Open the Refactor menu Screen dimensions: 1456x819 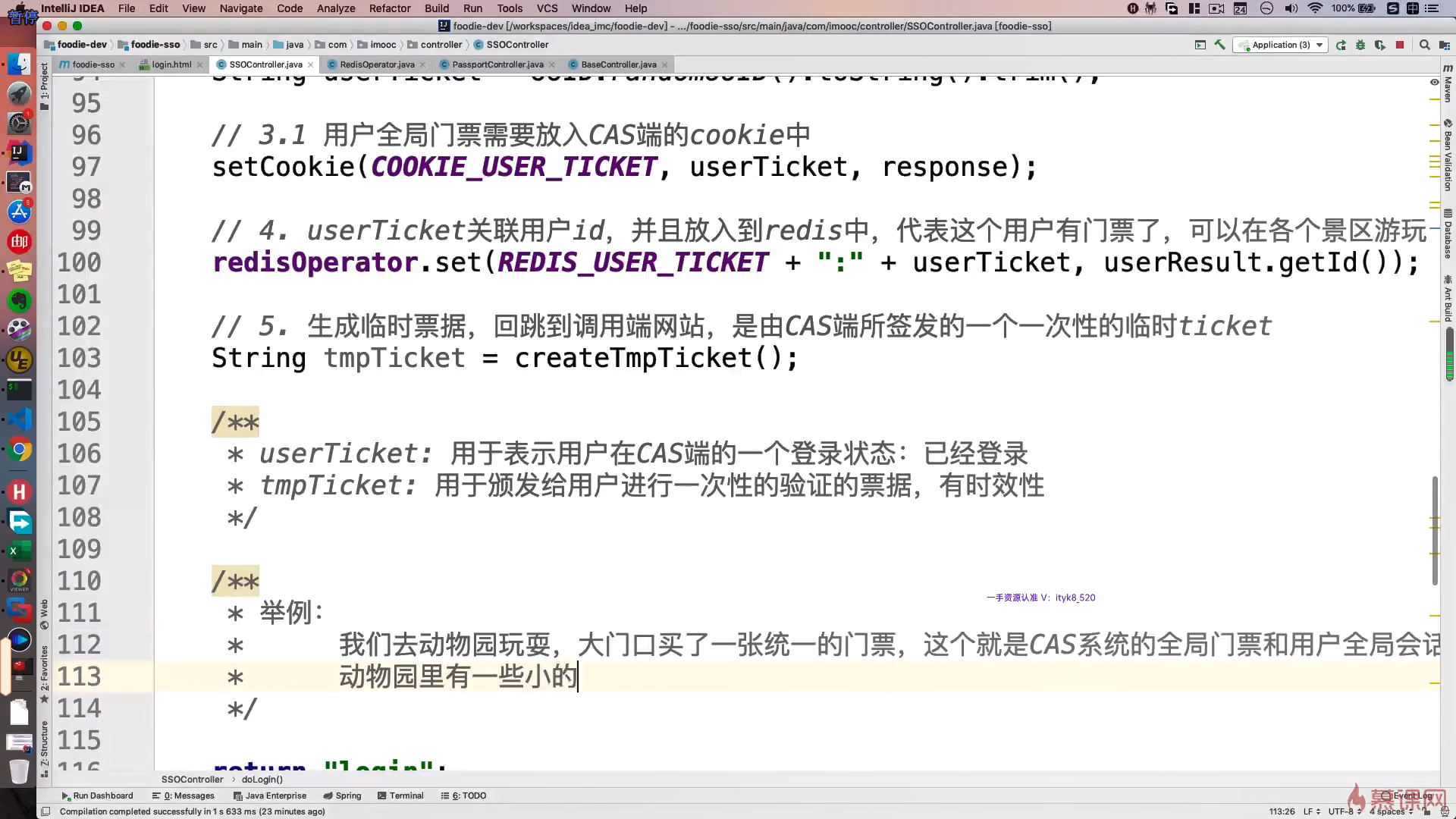pos(390,8)
